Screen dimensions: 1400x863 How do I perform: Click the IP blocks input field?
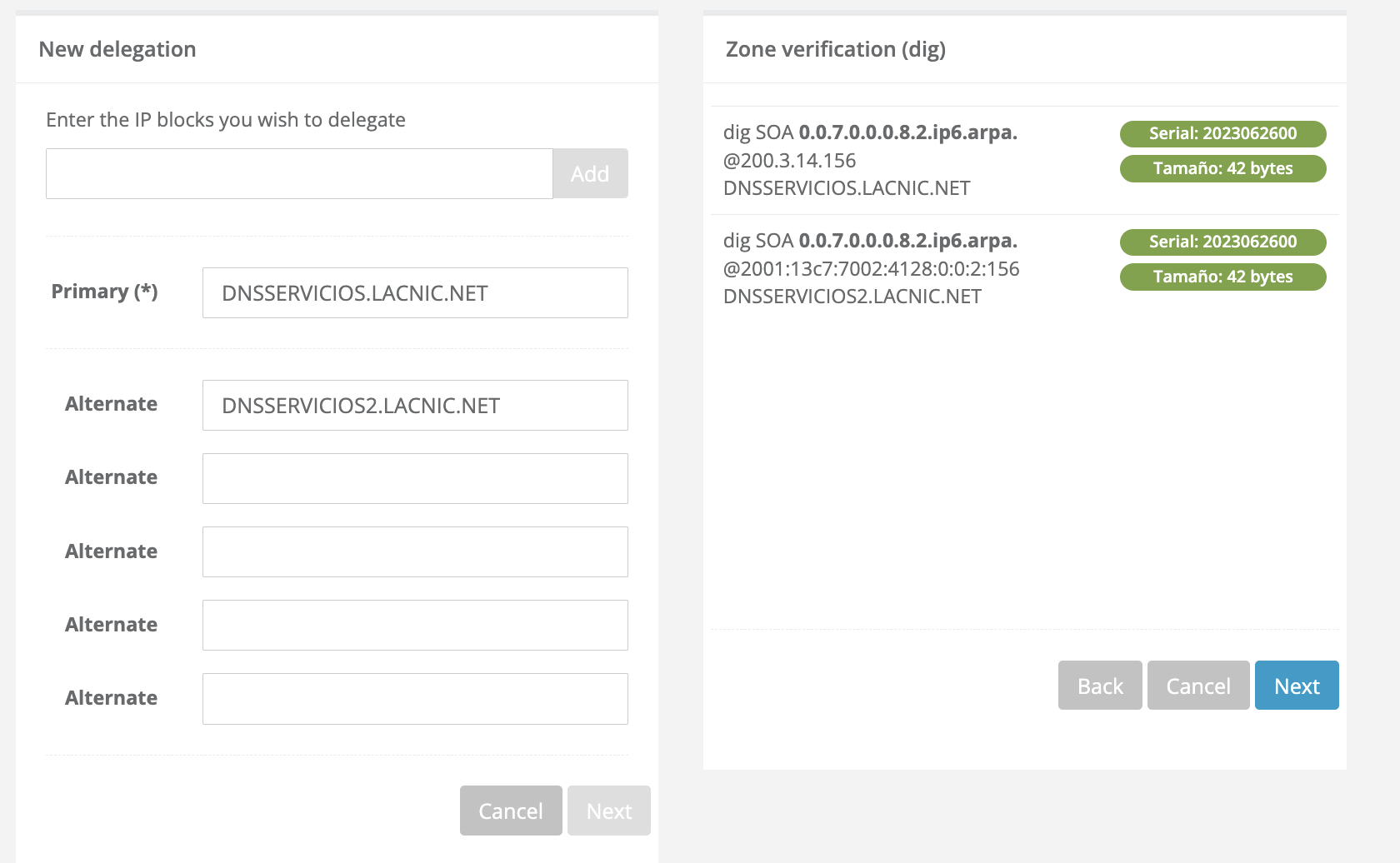point(298,173)
